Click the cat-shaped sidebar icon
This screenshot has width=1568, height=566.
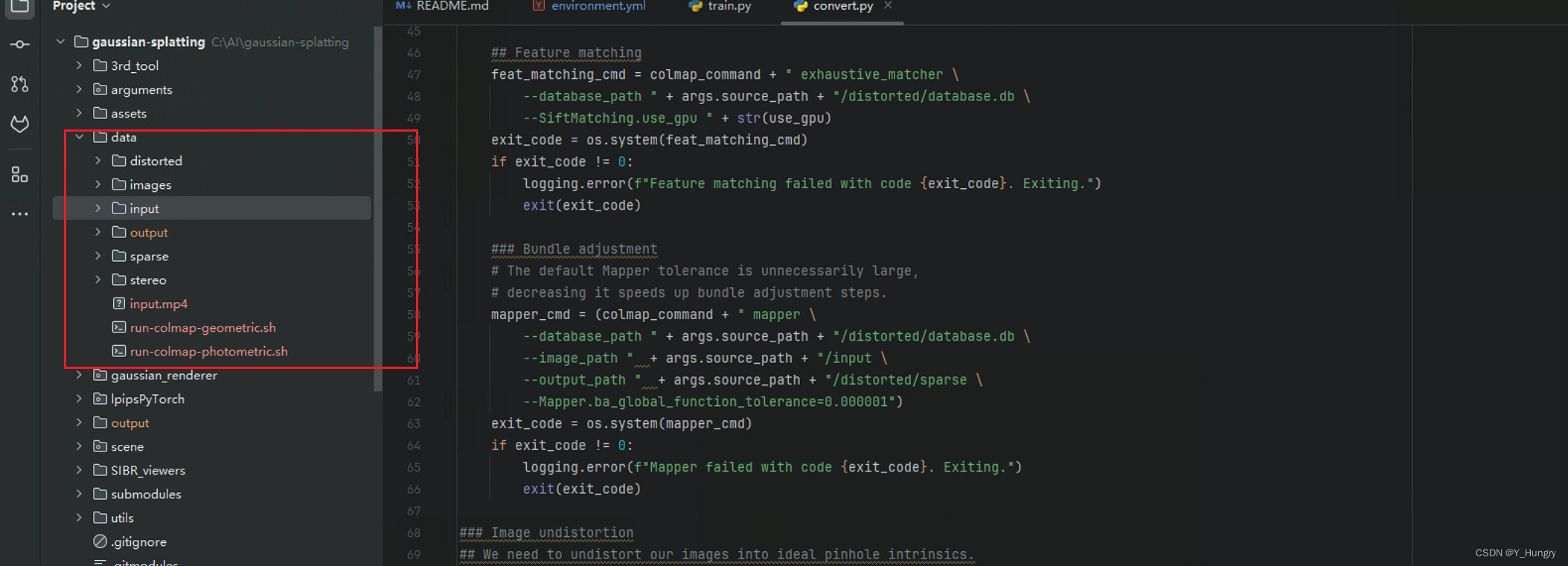(20, 123)
